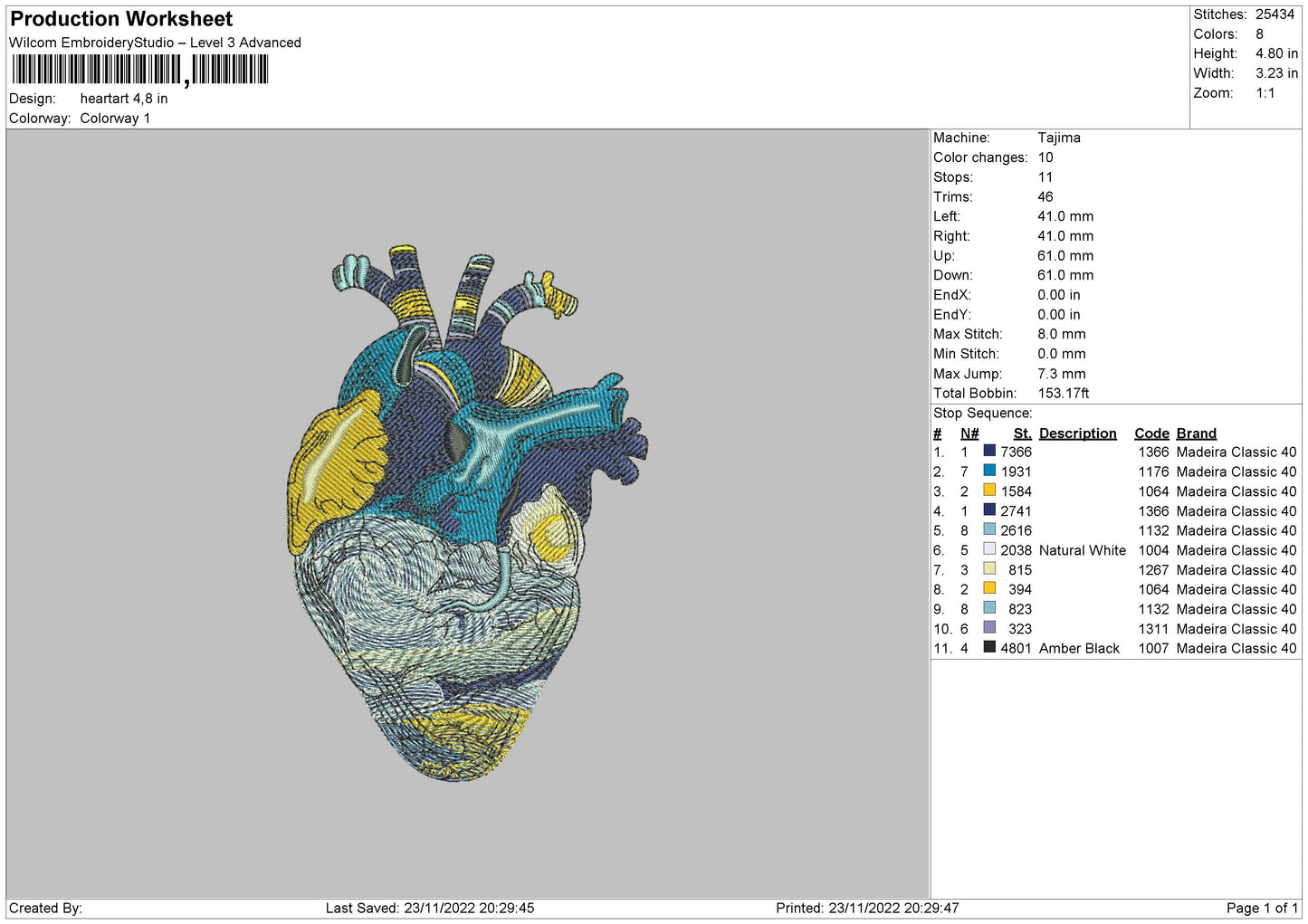Select the dark blue swatch in row 1
1308x924 pixels.
coord(989,452)
